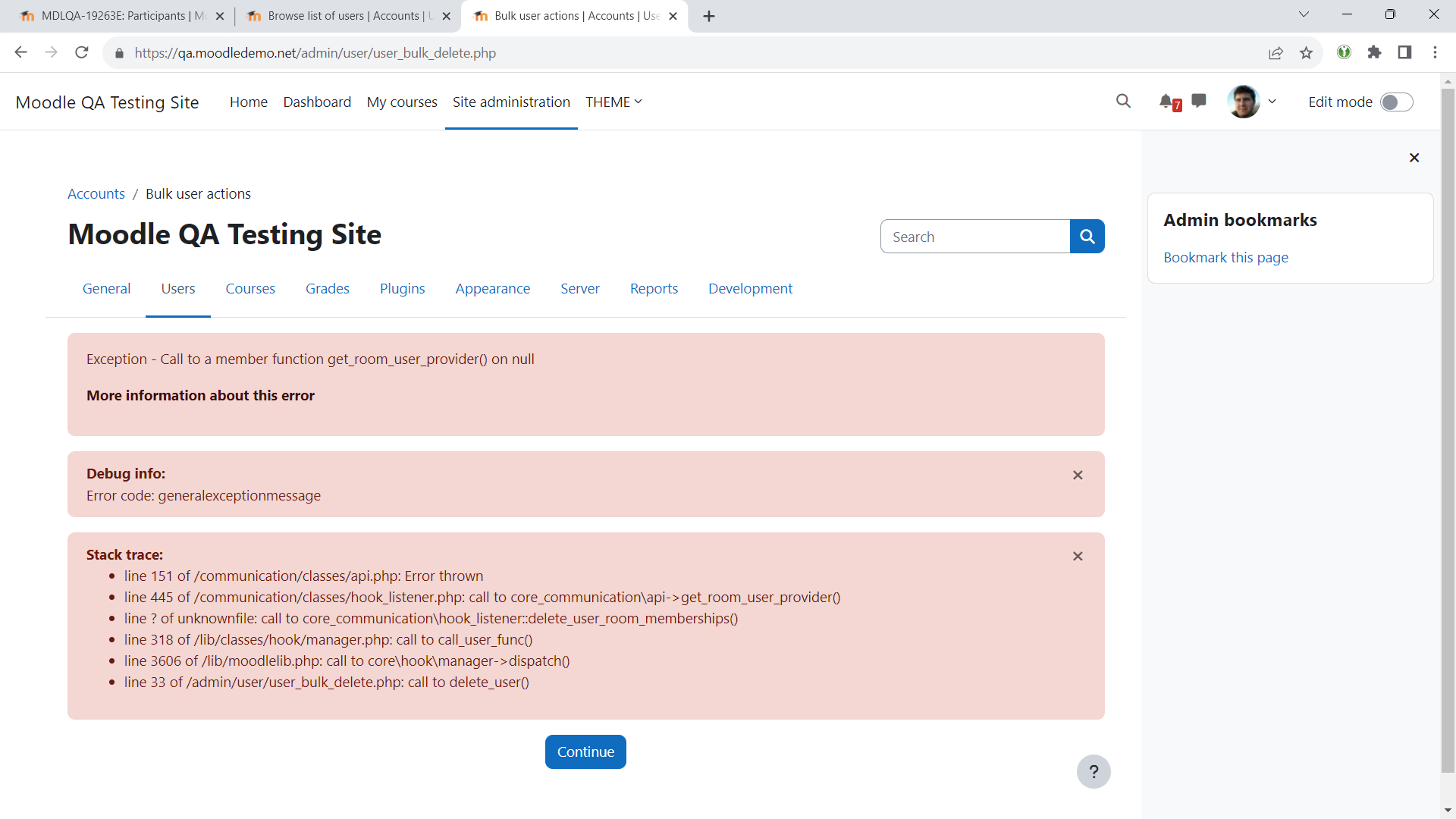This screenshot has height=819, width=1456.
Task: Open More information about this error
Action: [x=200, y=395]
